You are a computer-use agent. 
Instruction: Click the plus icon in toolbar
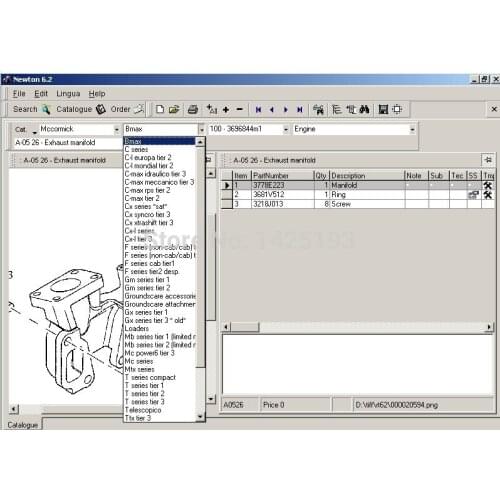click(x=226, y=109)
